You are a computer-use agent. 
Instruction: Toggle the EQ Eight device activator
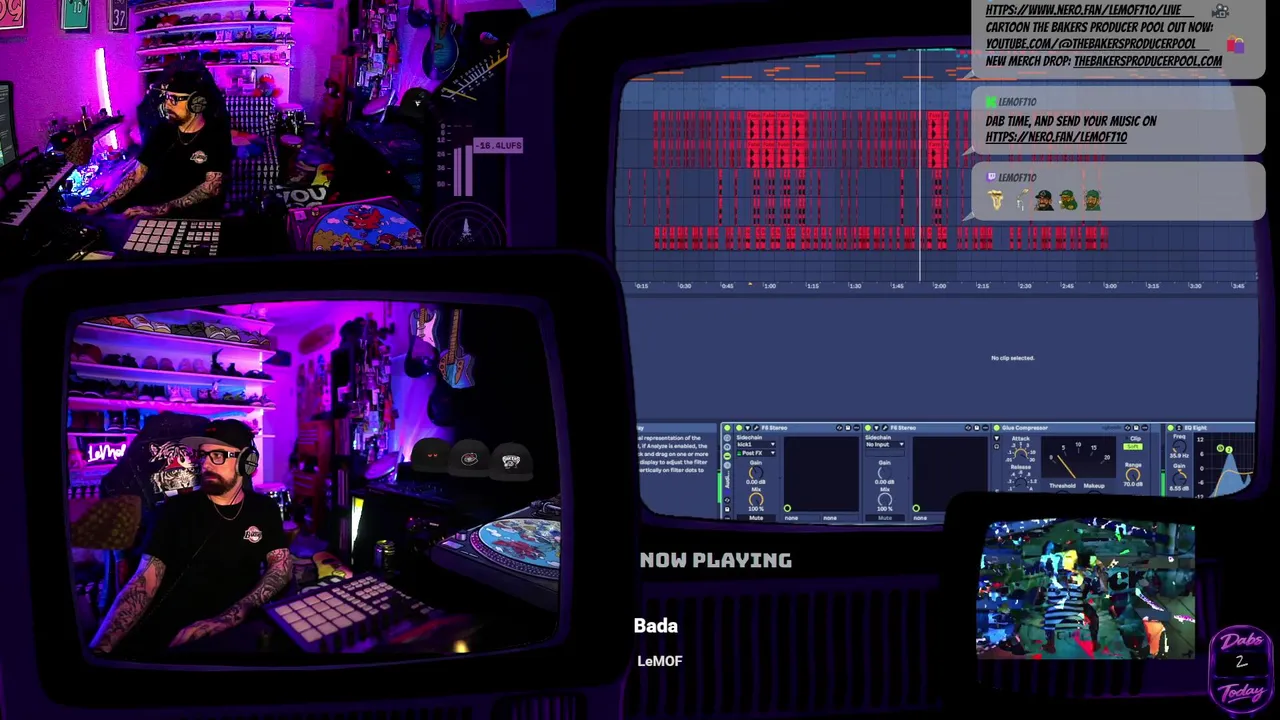[1170, 428]
